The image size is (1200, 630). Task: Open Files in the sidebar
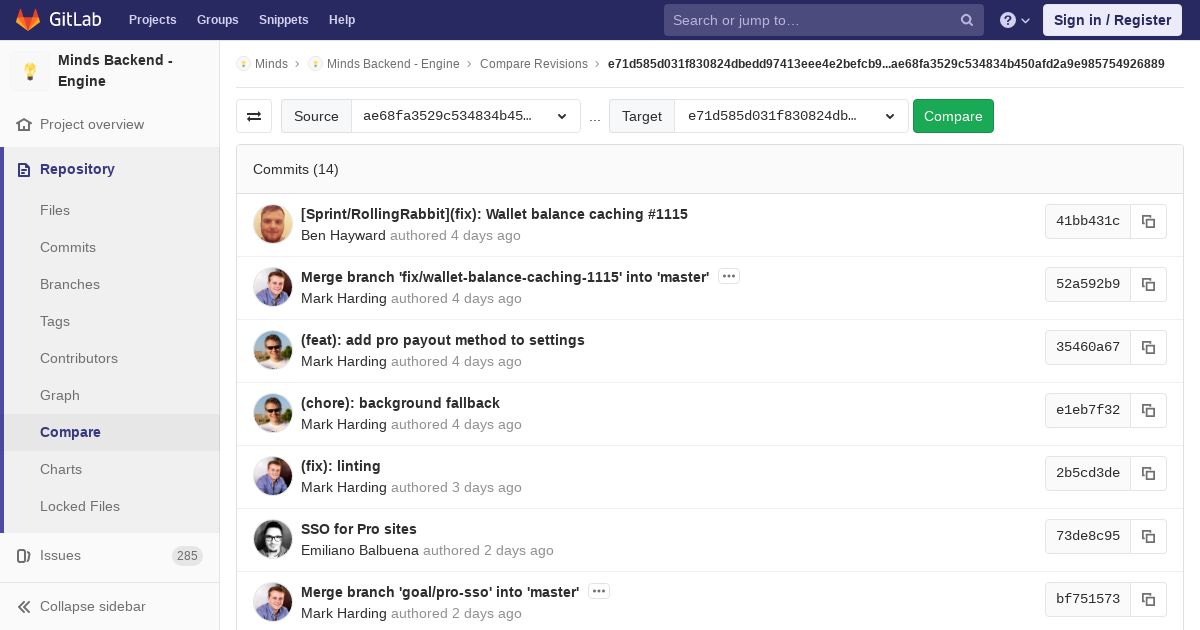(x=55, y=210)
